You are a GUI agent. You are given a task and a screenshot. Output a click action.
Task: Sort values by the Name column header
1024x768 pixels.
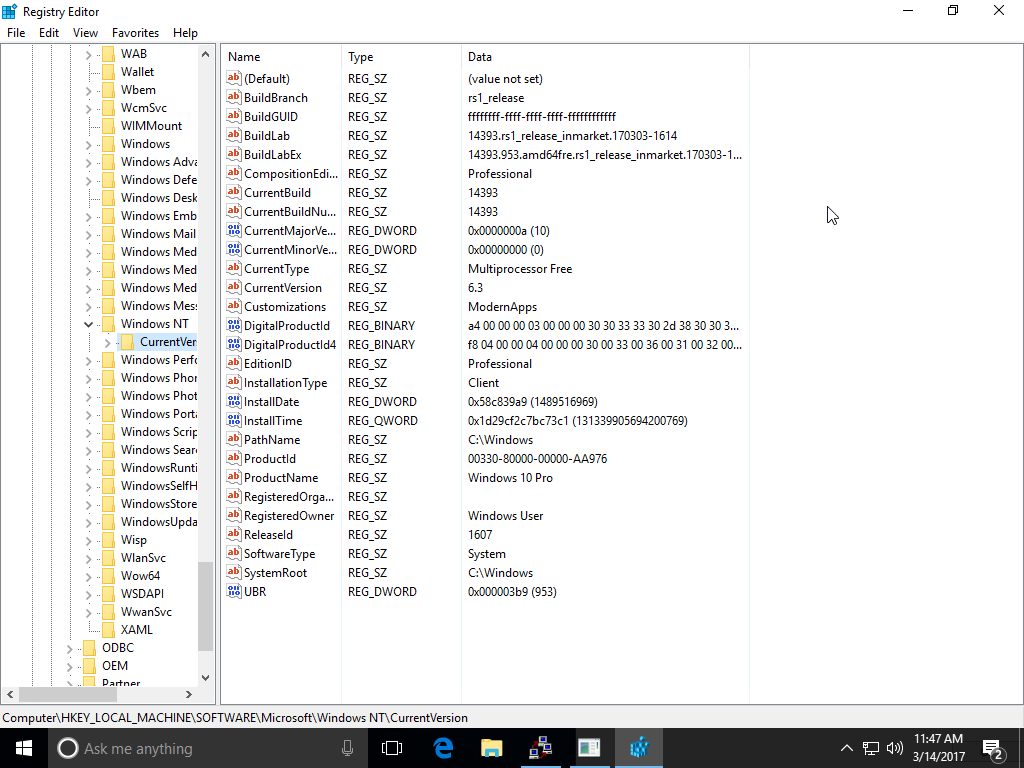[x=281, y=57]
